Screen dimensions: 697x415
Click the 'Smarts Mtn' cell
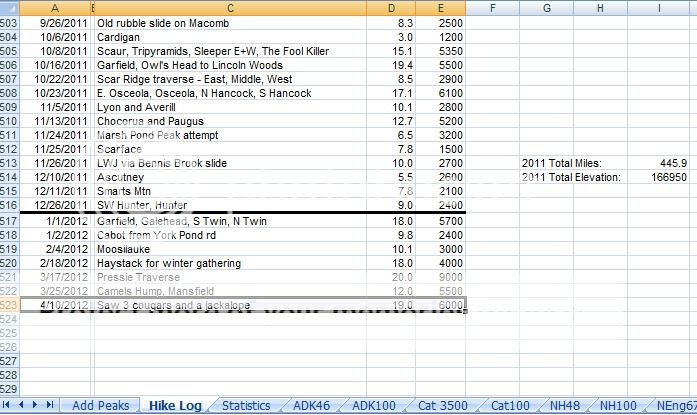[230, 191]
